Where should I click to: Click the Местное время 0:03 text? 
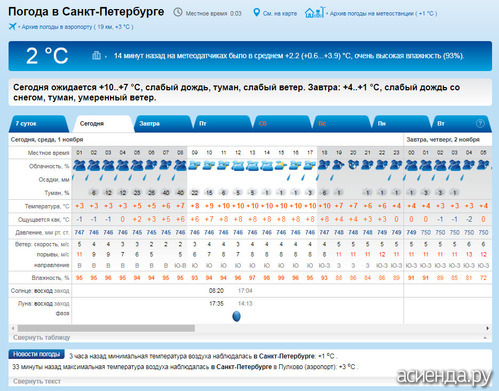point(213,14)
